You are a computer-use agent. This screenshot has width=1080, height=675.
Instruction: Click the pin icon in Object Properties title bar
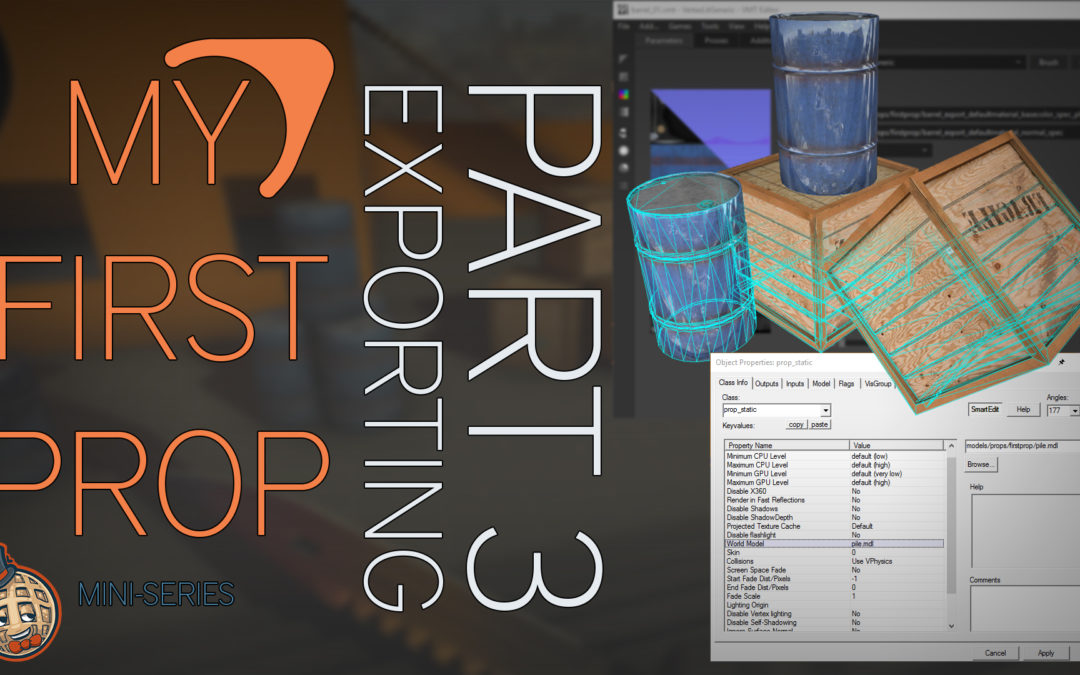(1062, 362)
